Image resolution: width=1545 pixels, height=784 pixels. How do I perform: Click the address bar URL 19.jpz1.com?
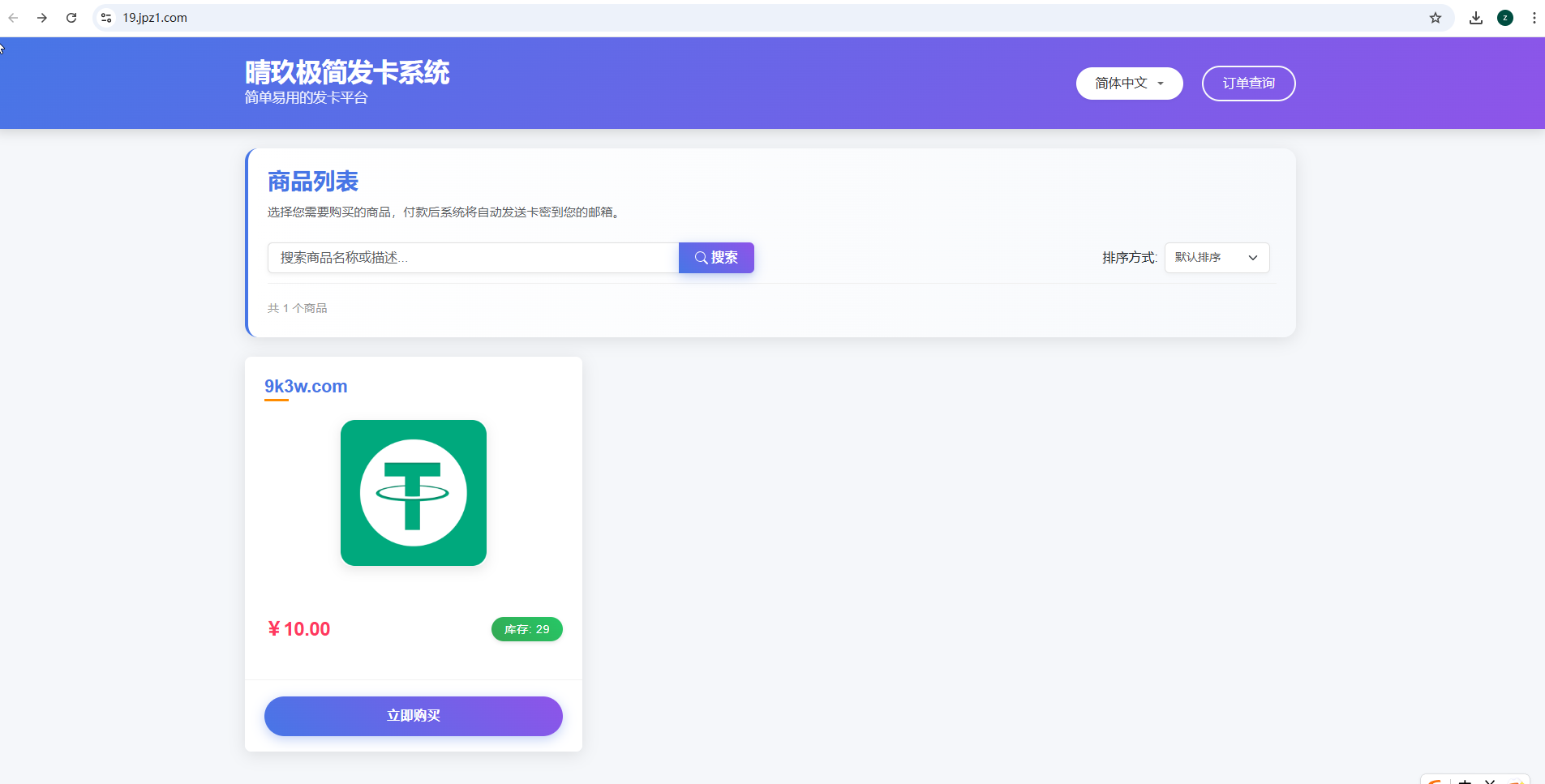[155, 18]
